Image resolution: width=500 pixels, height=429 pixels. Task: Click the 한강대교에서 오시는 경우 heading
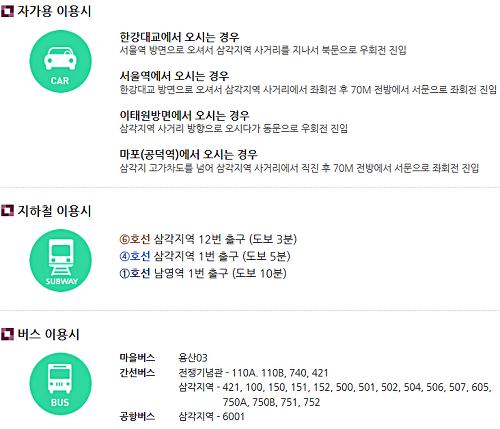point(179,37)
